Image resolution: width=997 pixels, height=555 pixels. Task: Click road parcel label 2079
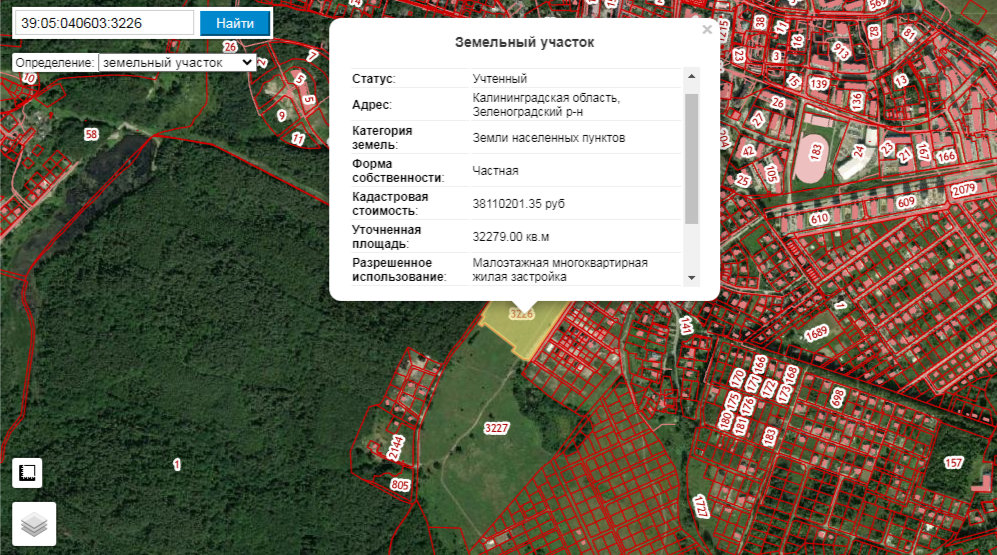(963, 190)
